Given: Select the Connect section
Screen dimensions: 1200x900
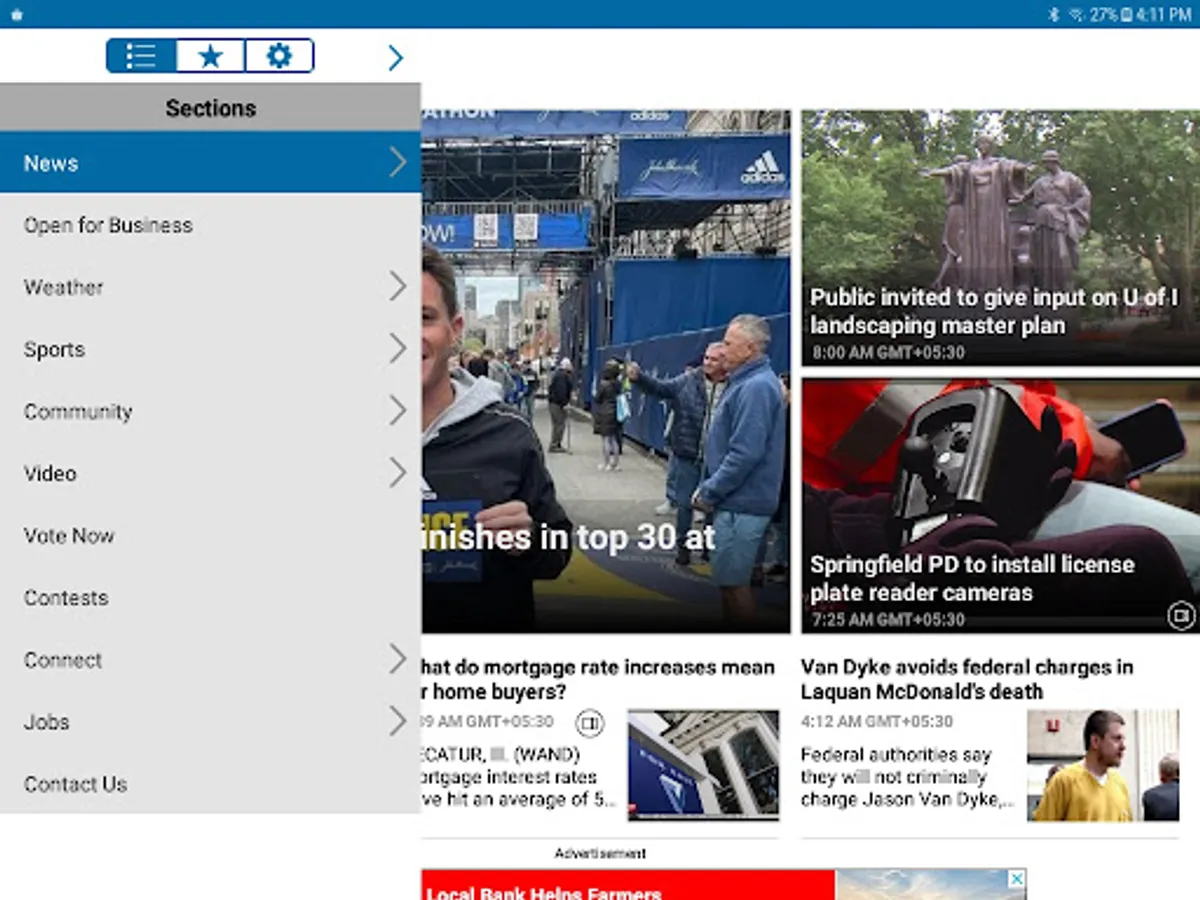Looking at the screenshot, I should [210, 659].
